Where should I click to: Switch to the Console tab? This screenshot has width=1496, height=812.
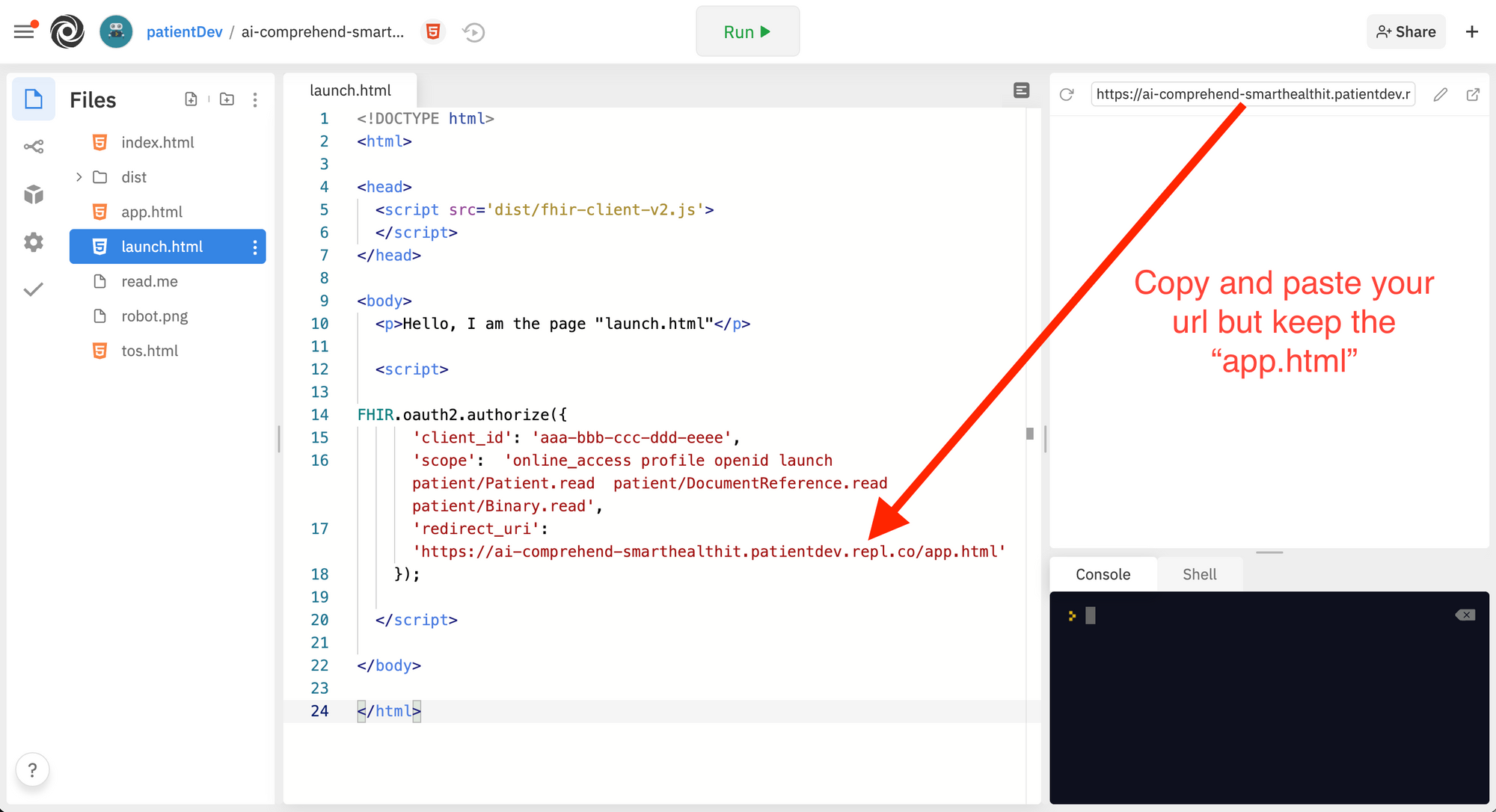(x=1103, y=574)
